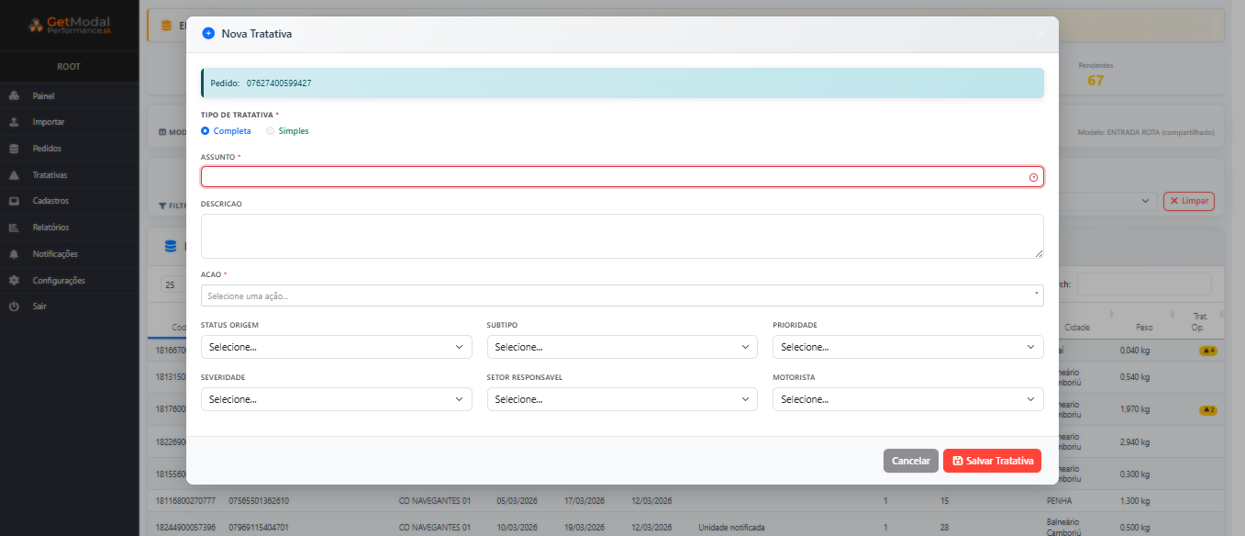
Task: Click the PENHA city cell
Action: [x=1060, y=500]
